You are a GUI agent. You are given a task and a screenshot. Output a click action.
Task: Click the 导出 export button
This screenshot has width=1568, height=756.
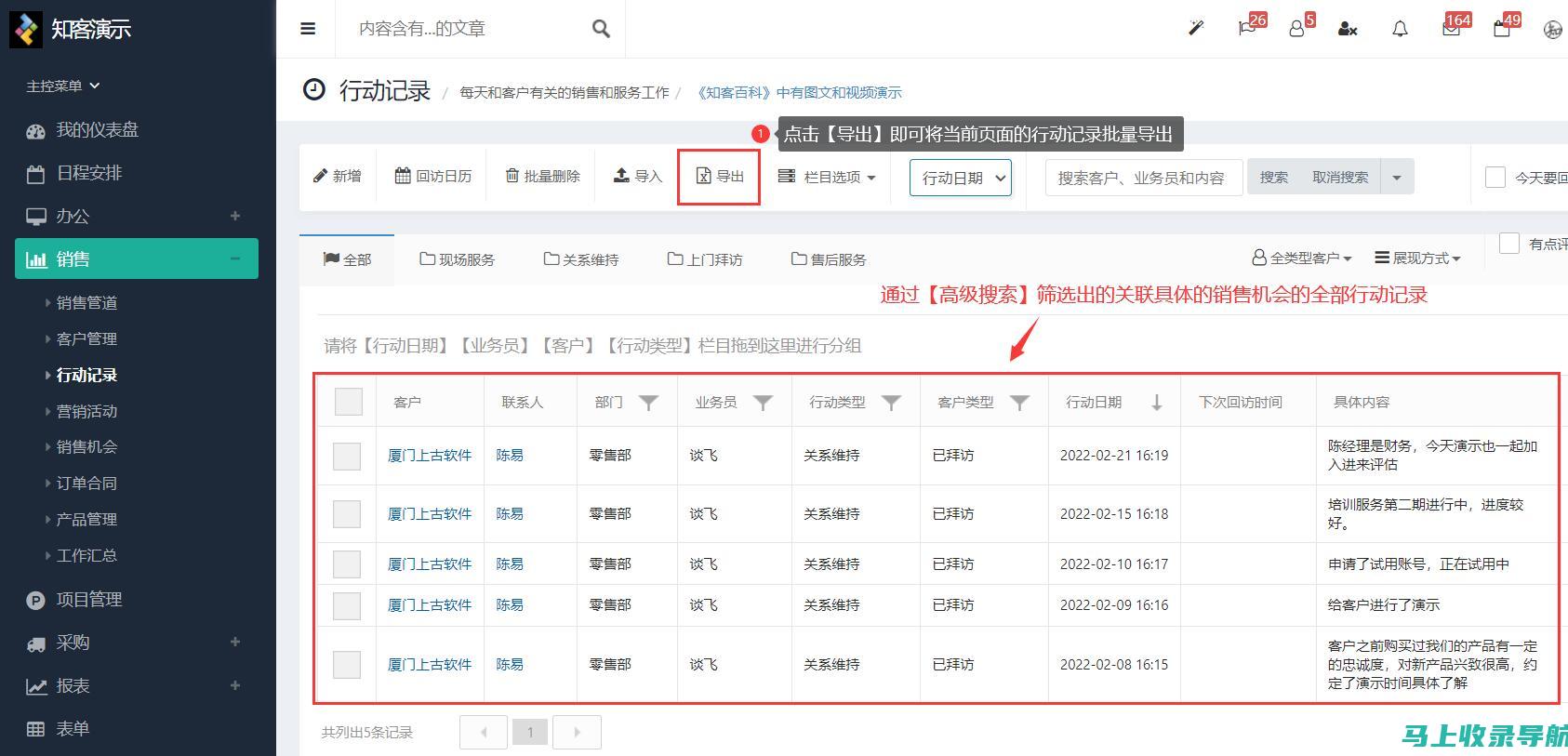pyautogui.click(x=719, y=177)
